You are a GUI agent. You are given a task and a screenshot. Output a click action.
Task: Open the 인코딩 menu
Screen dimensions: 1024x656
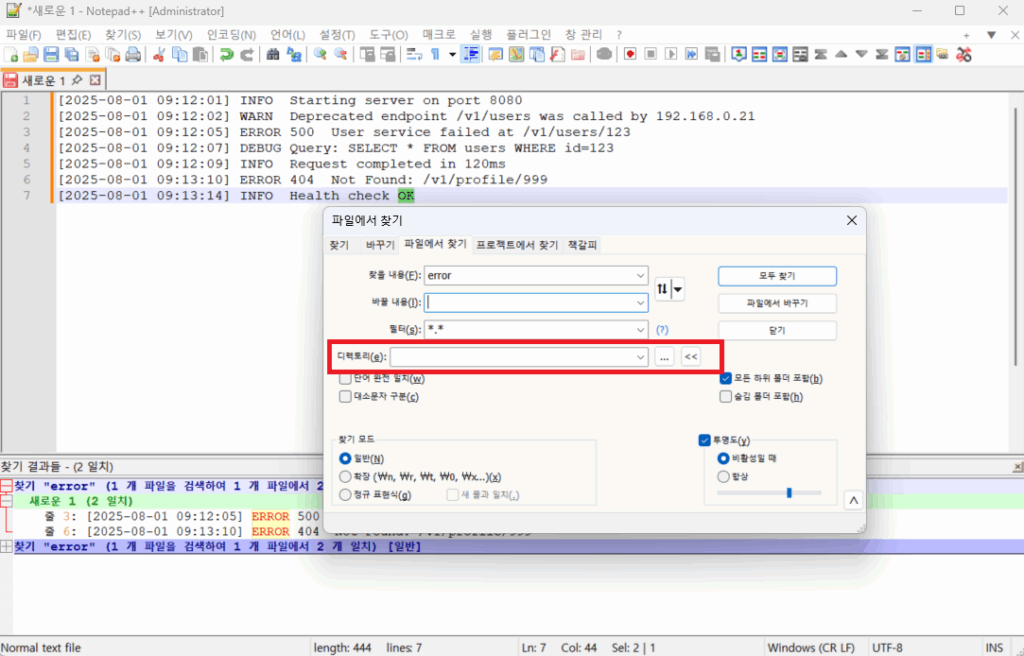[x=231, y=34]
